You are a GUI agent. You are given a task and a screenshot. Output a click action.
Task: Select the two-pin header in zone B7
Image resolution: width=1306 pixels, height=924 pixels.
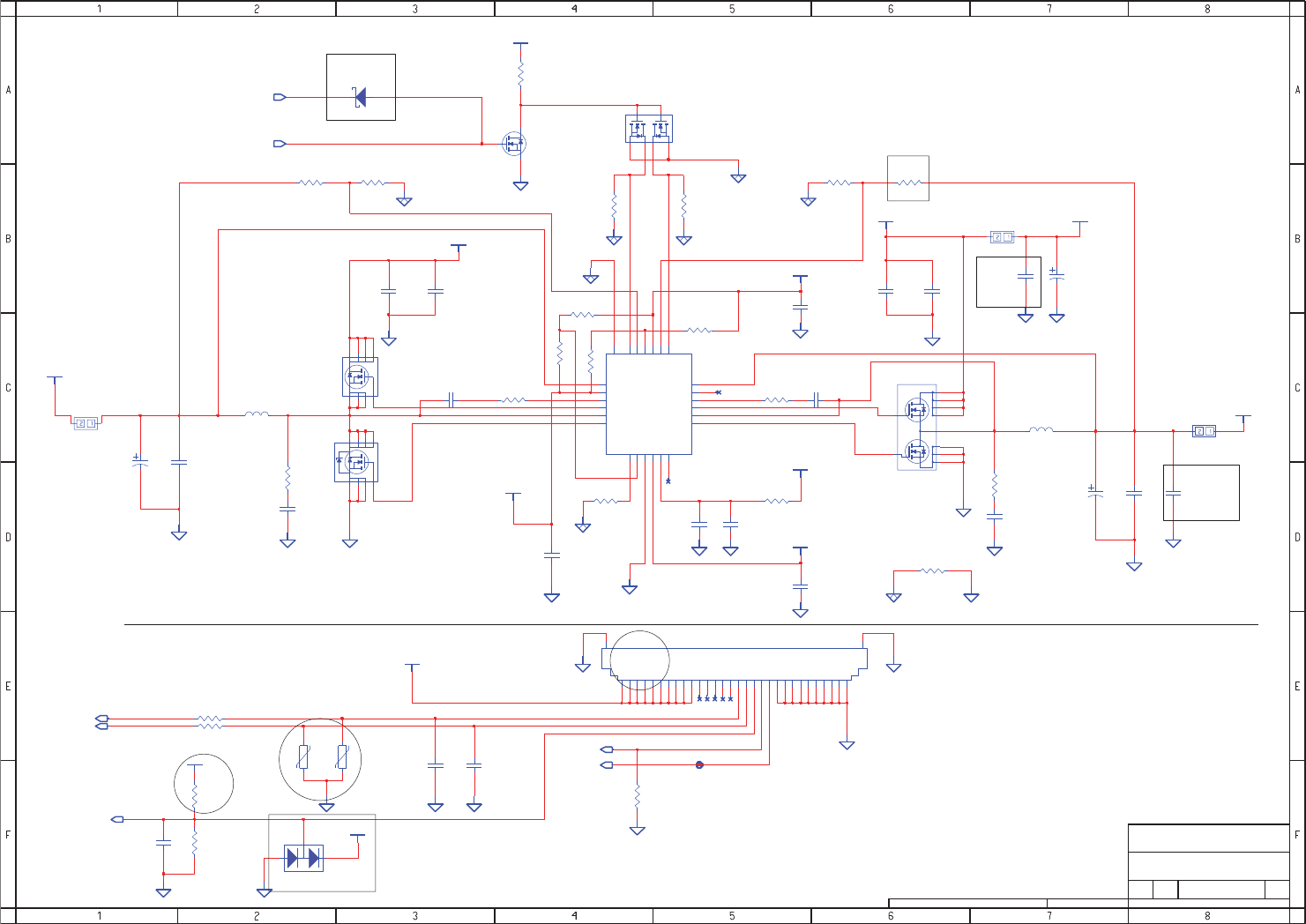[1002, 236]
